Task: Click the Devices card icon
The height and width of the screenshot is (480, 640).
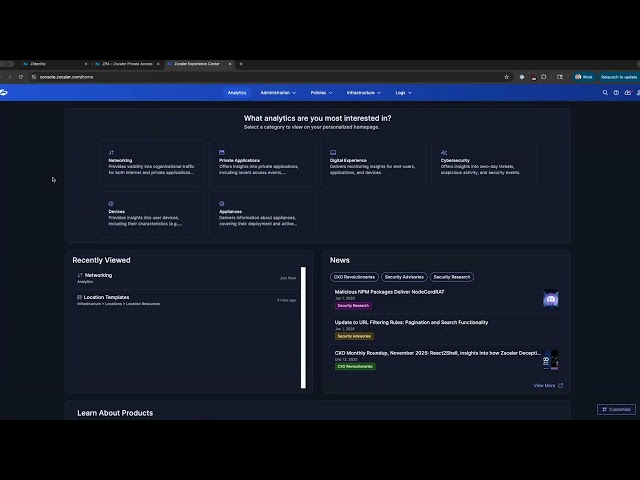Action: tap(111, 204)
